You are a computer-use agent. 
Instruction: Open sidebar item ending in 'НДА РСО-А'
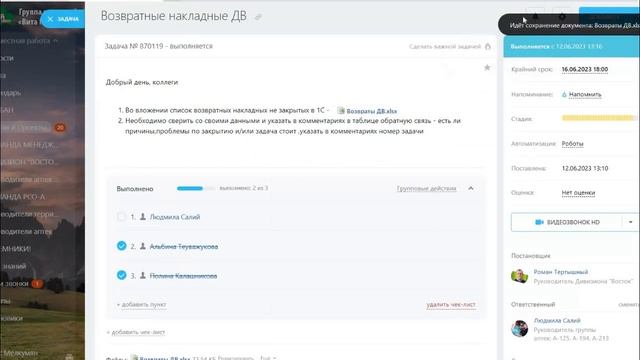23,197
